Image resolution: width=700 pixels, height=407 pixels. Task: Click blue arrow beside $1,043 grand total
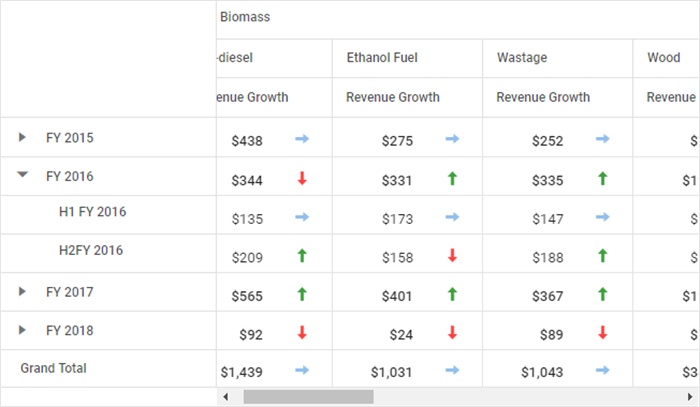[602, 371]
